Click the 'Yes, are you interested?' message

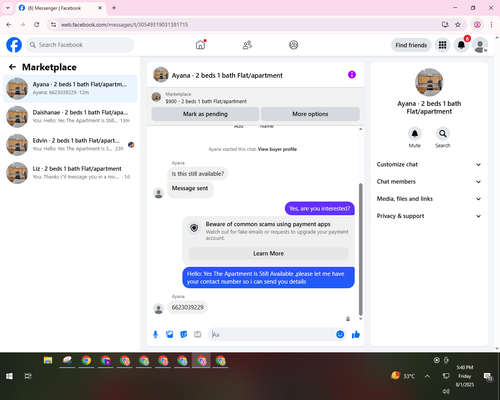point(320,209)
